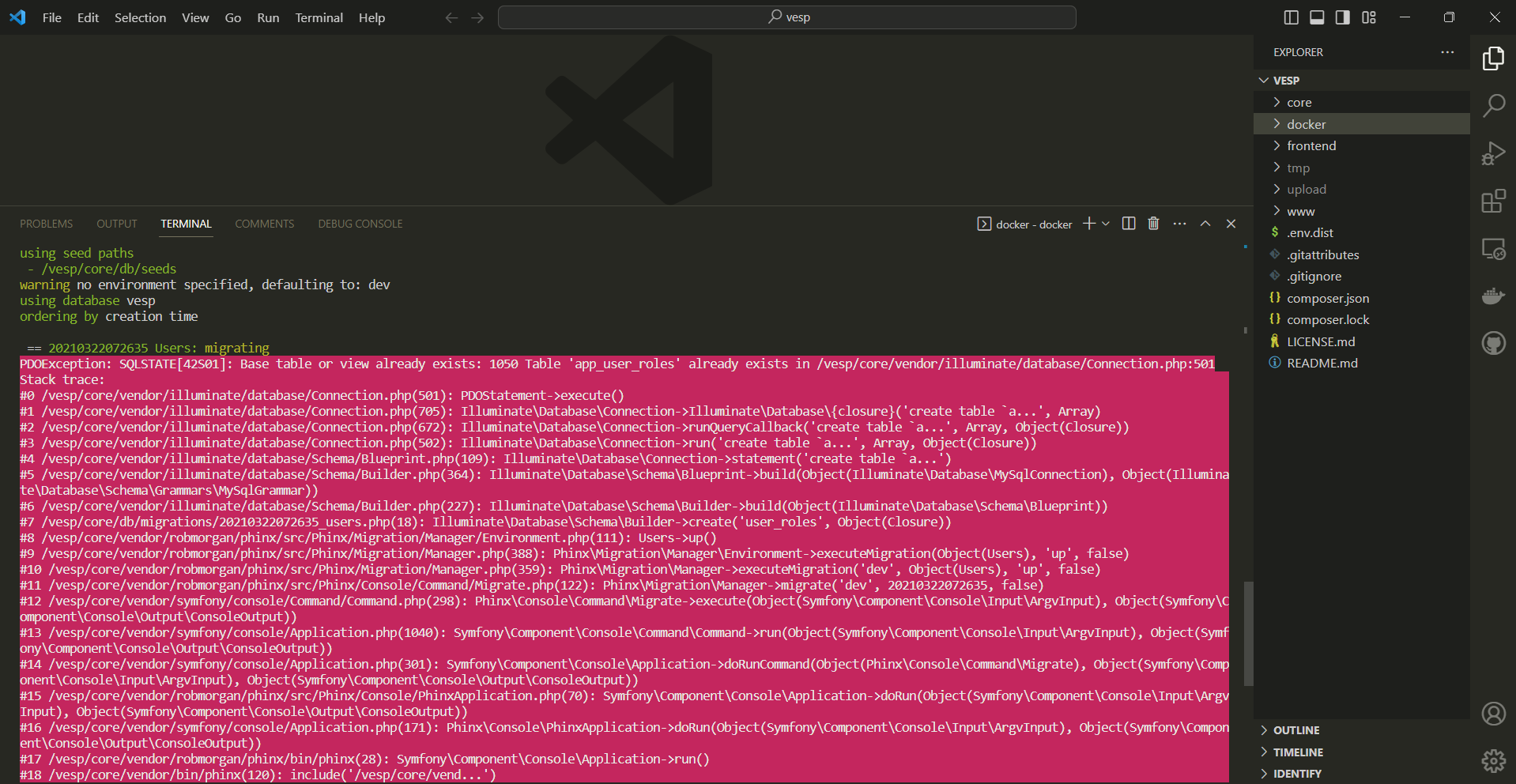This screenshot has height=784, width=1516.
Task: Split the terminal
Action: coord(1129,224)
